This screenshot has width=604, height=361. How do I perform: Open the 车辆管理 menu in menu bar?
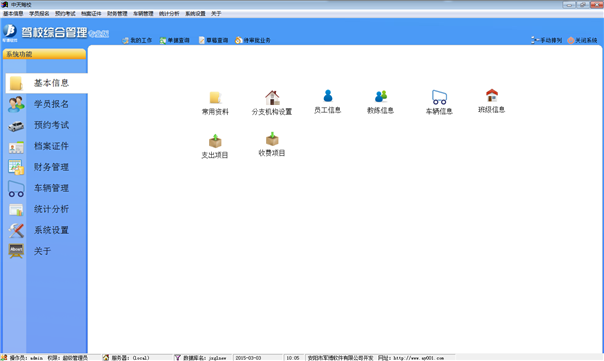(x=143, y=13)
